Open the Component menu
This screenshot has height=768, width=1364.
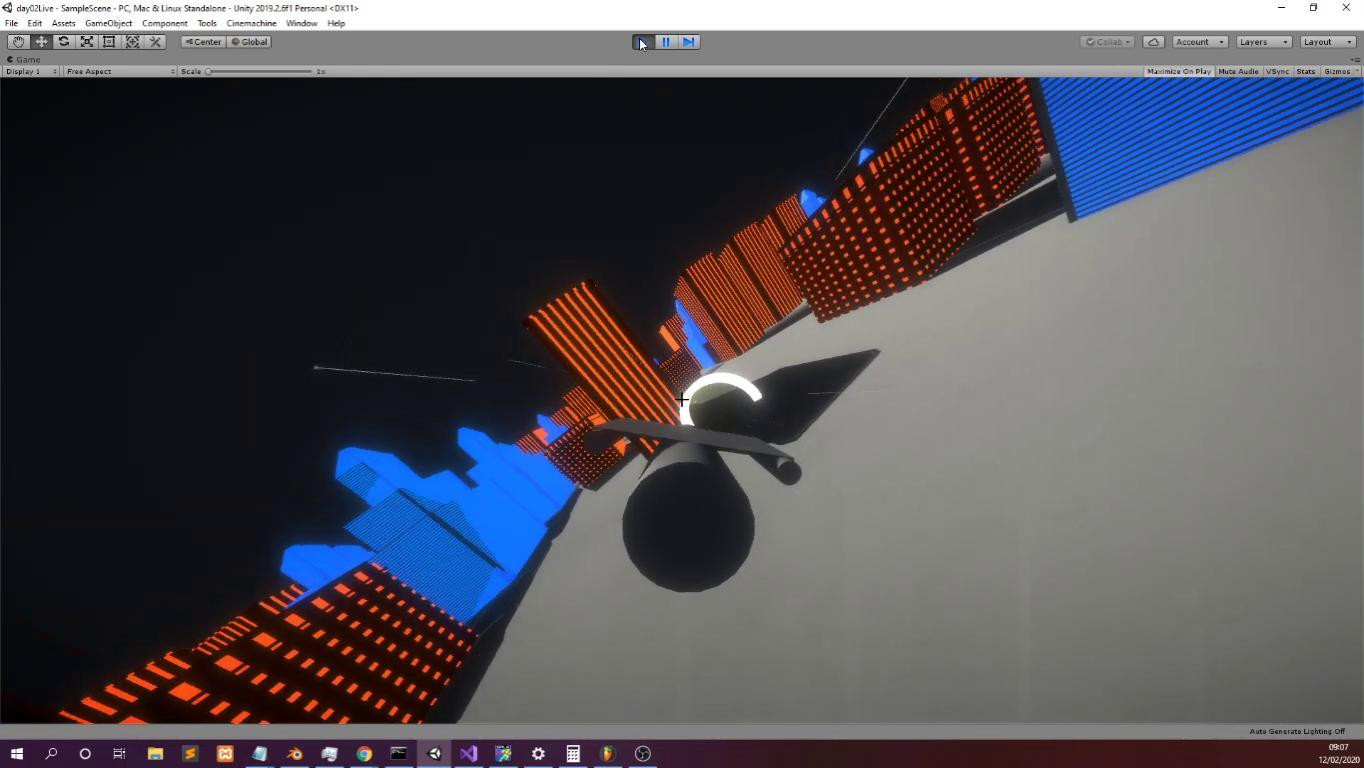(x=164, y=23)
